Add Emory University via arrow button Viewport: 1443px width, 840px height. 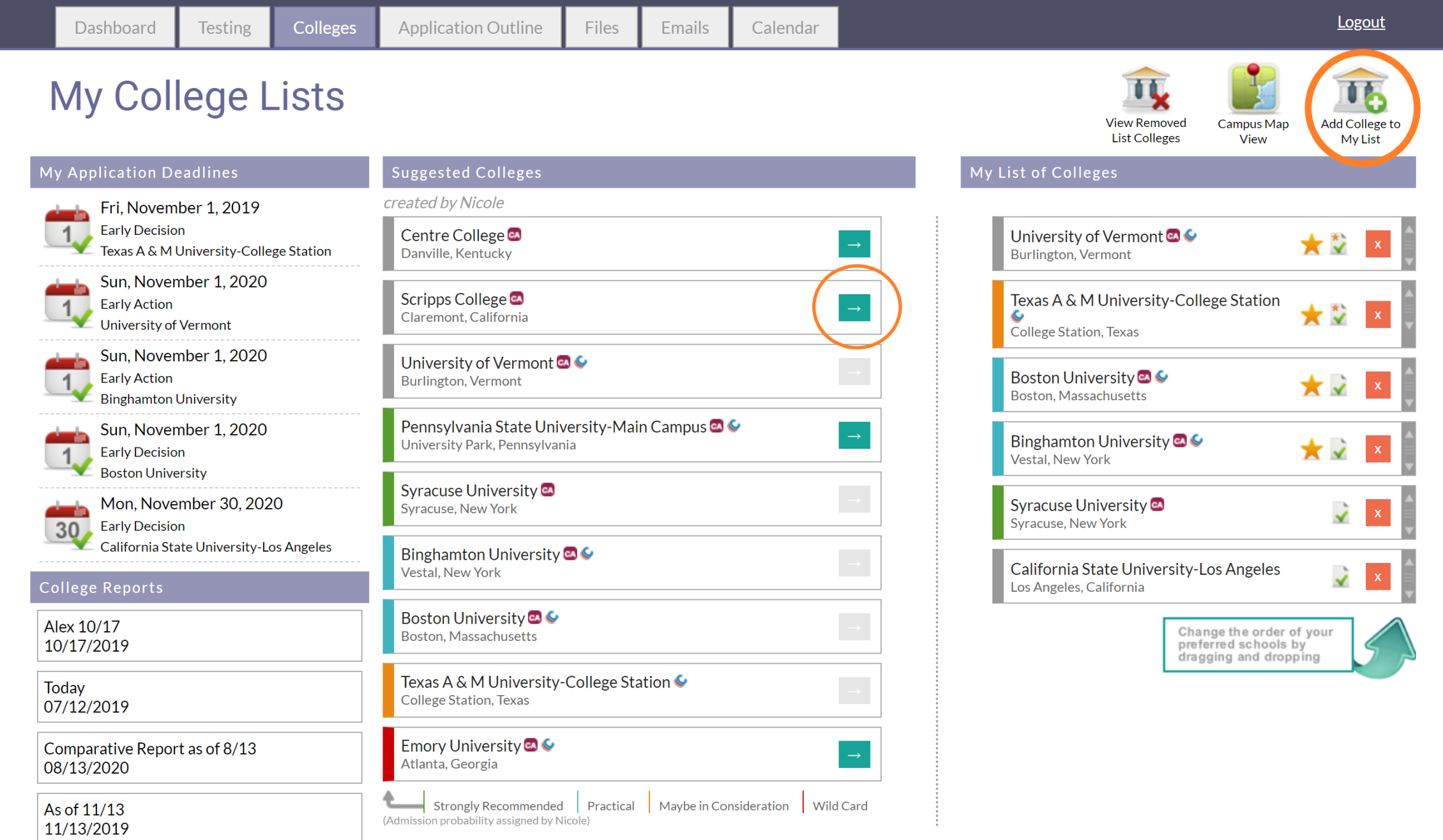coord(854,755)
